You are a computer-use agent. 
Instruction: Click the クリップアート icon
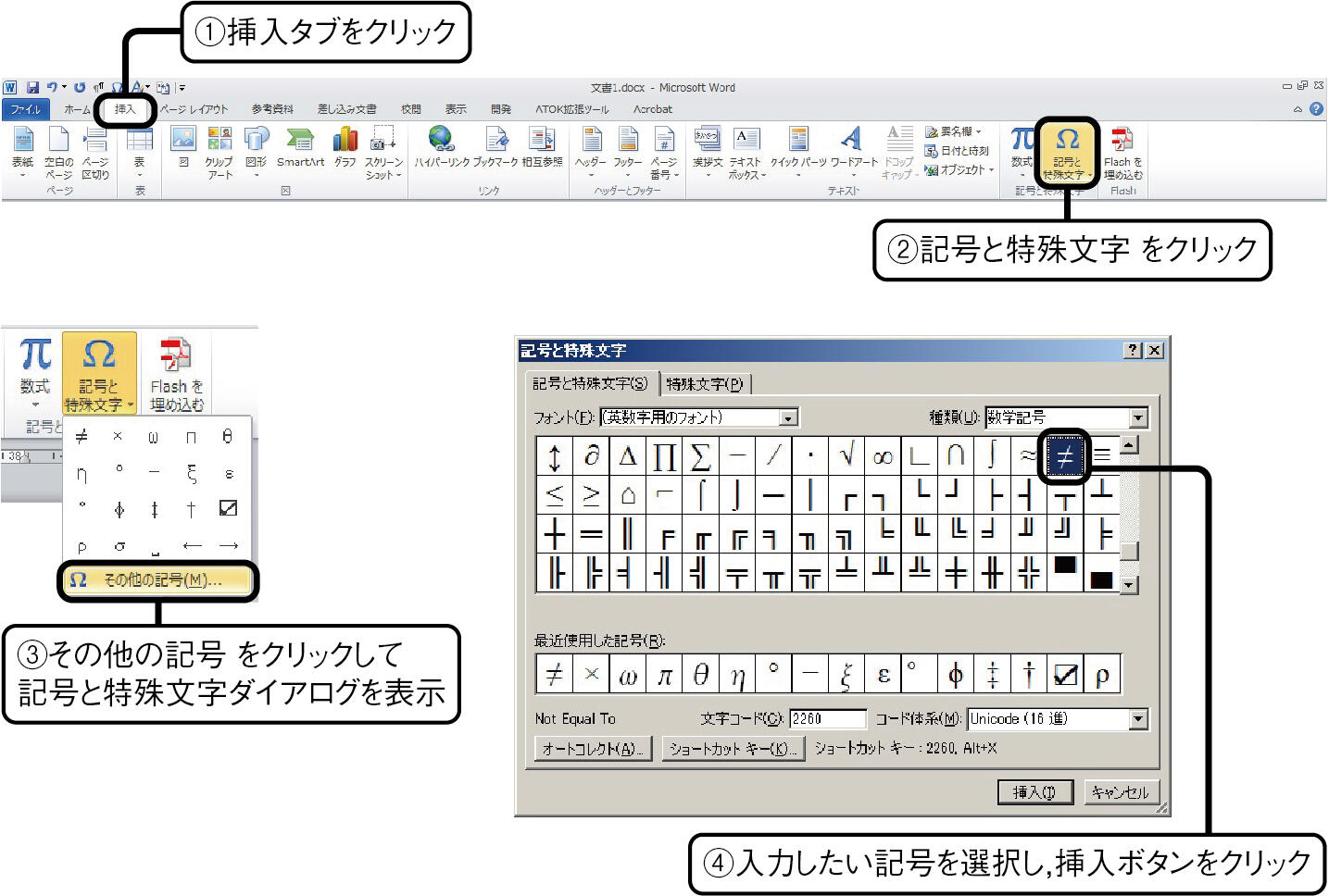pyautogui.click(x=219, y=141)
